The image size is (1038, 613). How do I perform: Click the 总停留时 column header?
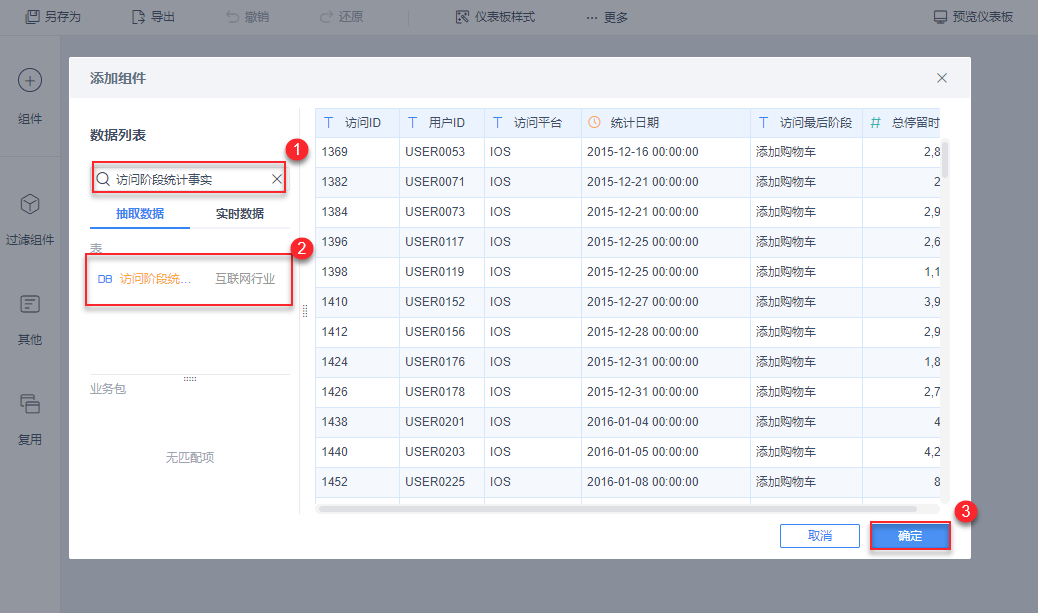[901, 122]
